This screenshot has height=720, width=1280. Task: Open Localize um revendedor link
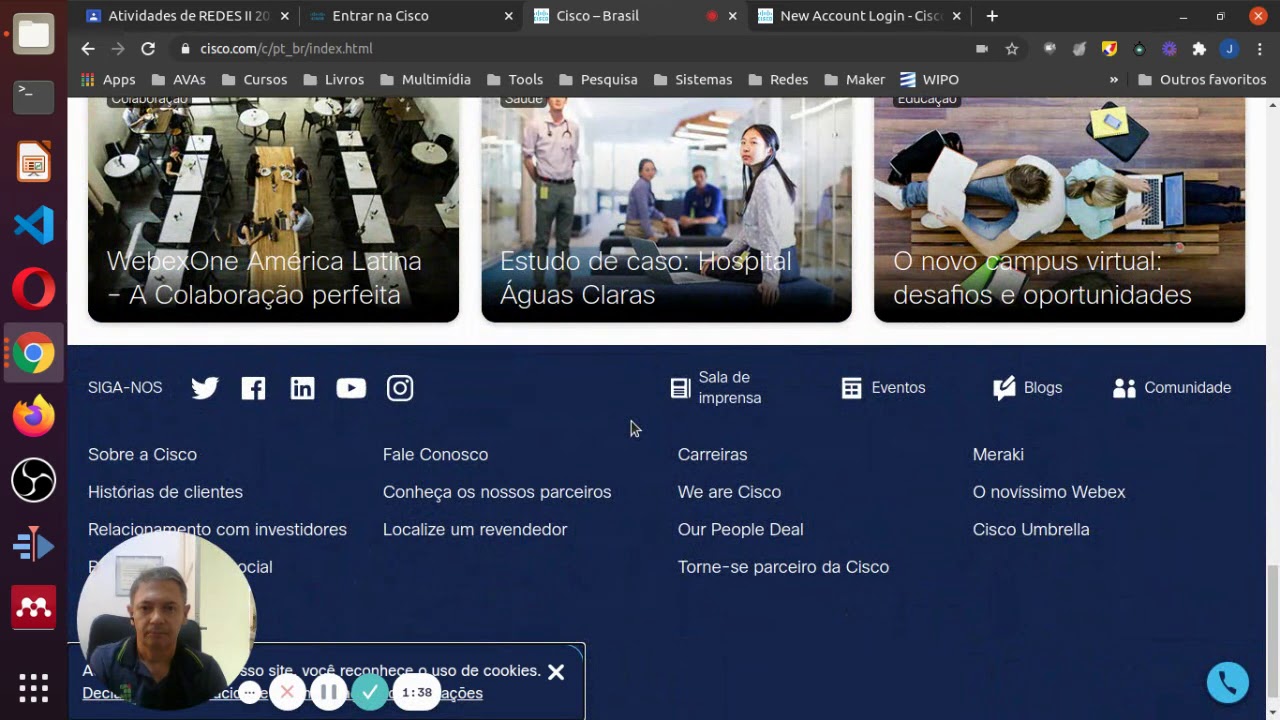(x=475, y=529)
